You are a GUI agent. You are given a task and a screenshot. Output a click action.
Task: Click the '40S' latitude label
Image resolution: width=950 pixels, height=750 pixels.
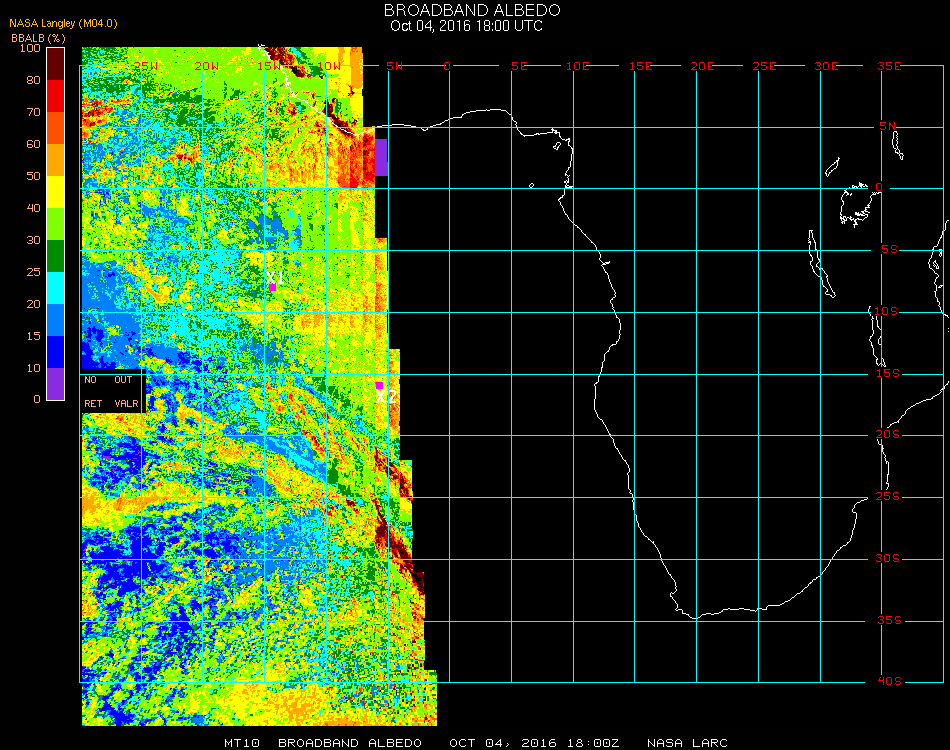click(889, 682)
